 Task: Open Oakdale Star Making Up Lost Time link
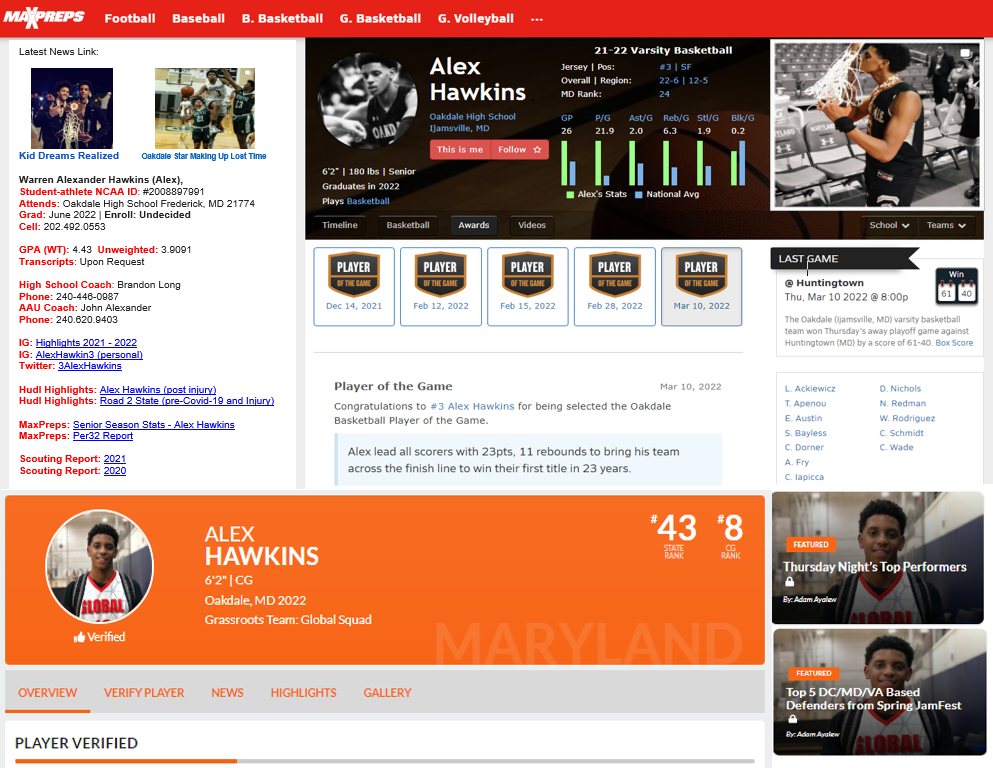(204, 156)
